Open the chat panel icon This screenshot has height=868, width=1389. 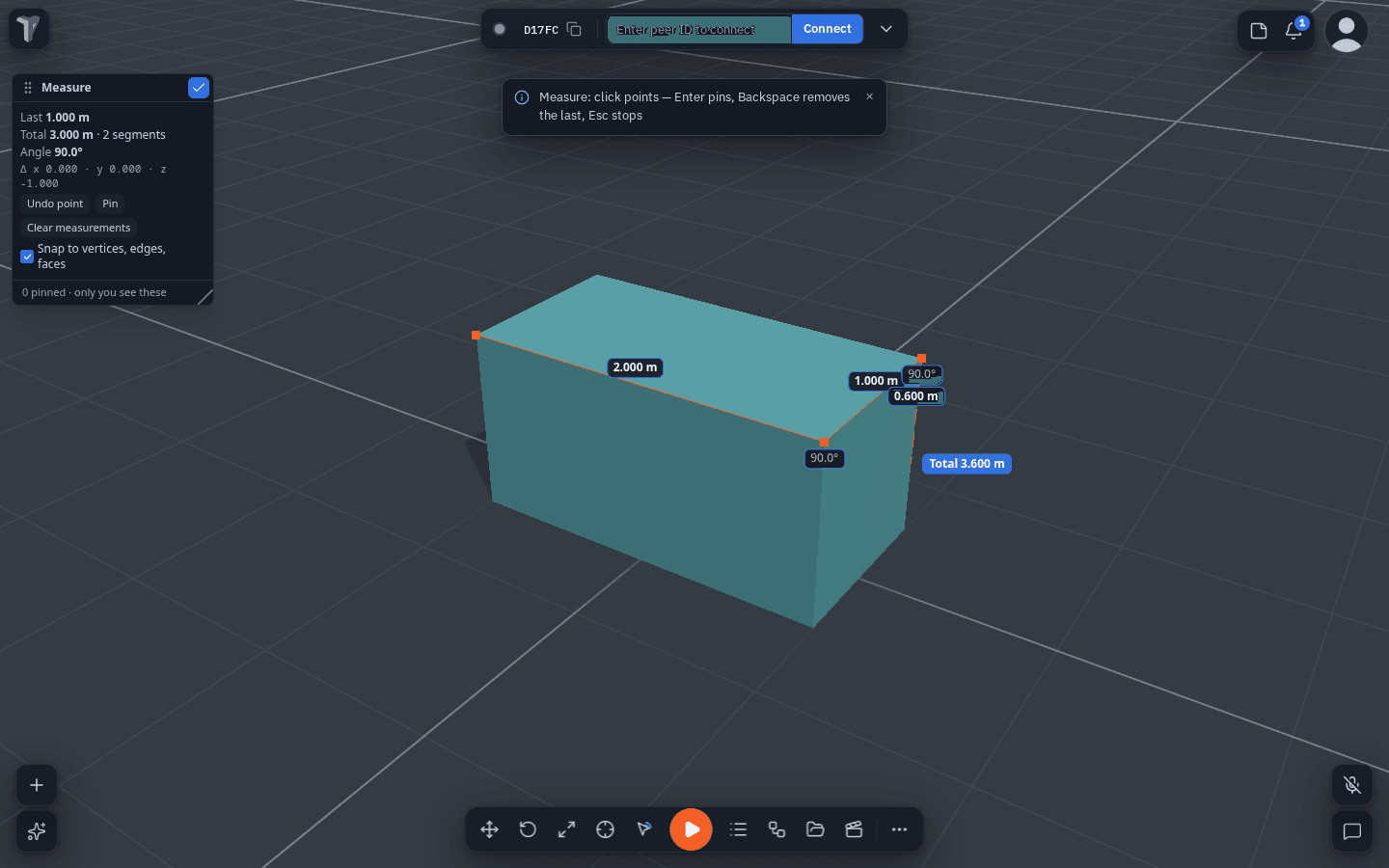click(x=1352, y=831)
